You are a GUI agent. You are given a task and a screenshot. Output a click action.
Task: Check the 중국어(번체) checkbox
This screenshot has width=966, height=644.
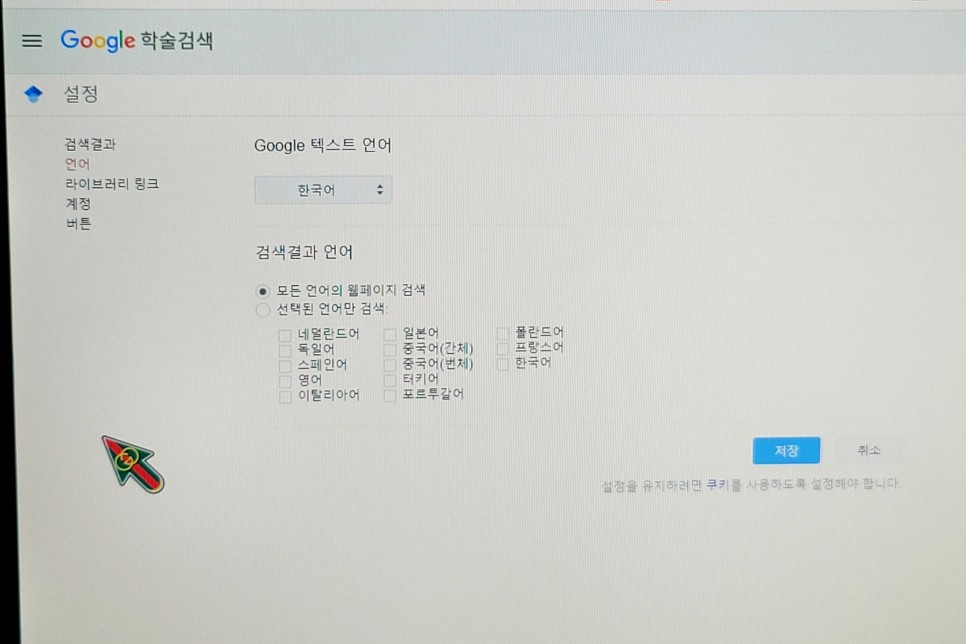point(389,365)
